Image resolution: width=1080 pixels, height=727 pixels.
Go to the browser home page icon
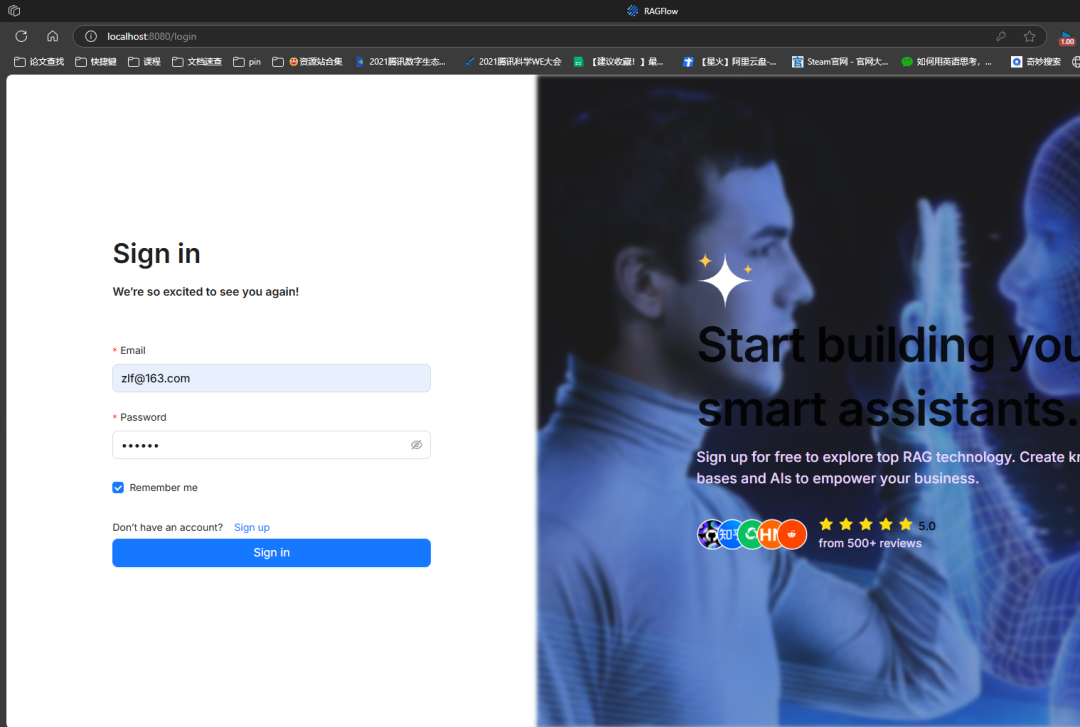click(x=52, y=36)
